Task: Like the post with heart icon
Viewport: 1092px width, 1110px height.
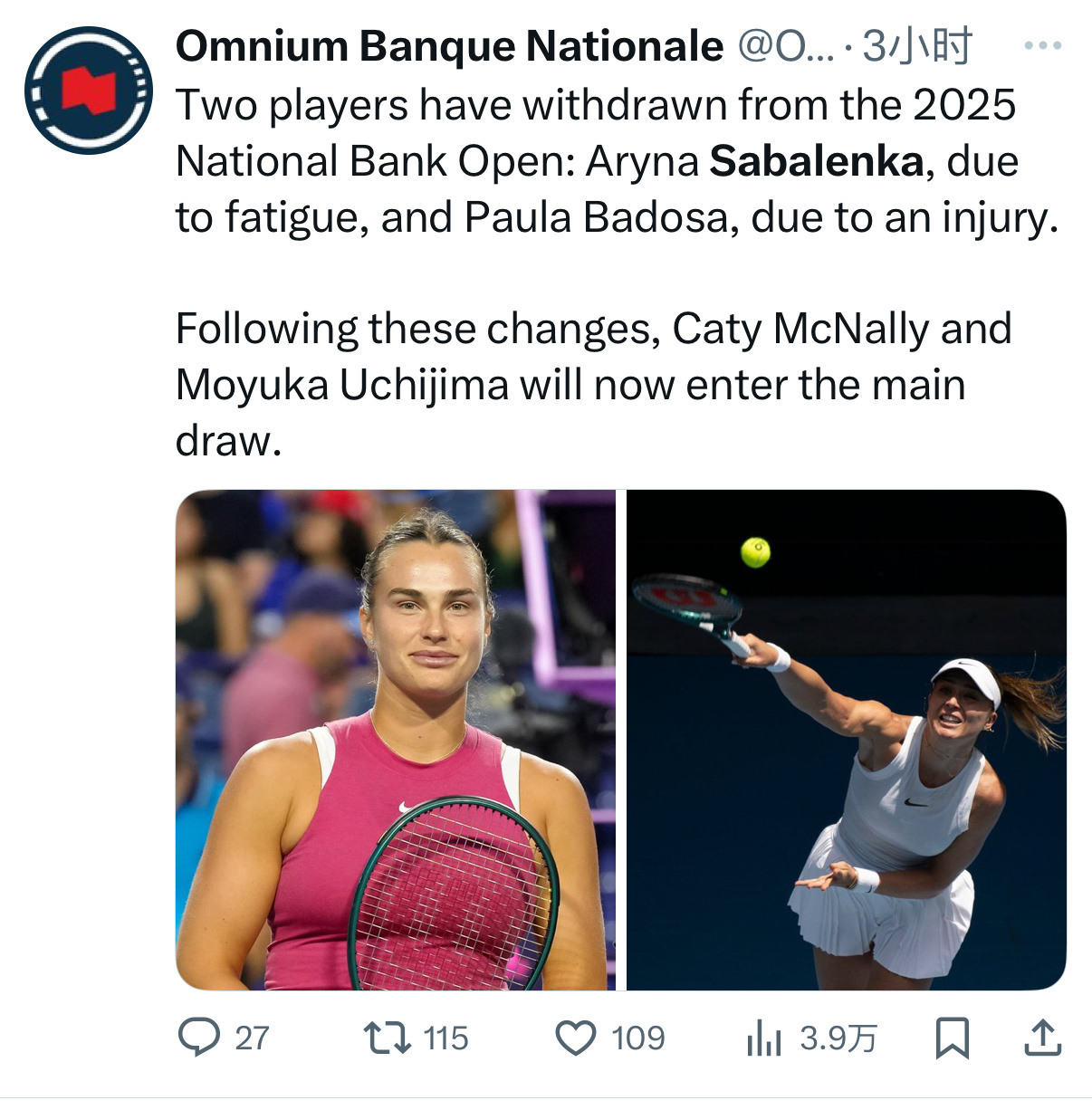Action: [x=576, y=1038]
